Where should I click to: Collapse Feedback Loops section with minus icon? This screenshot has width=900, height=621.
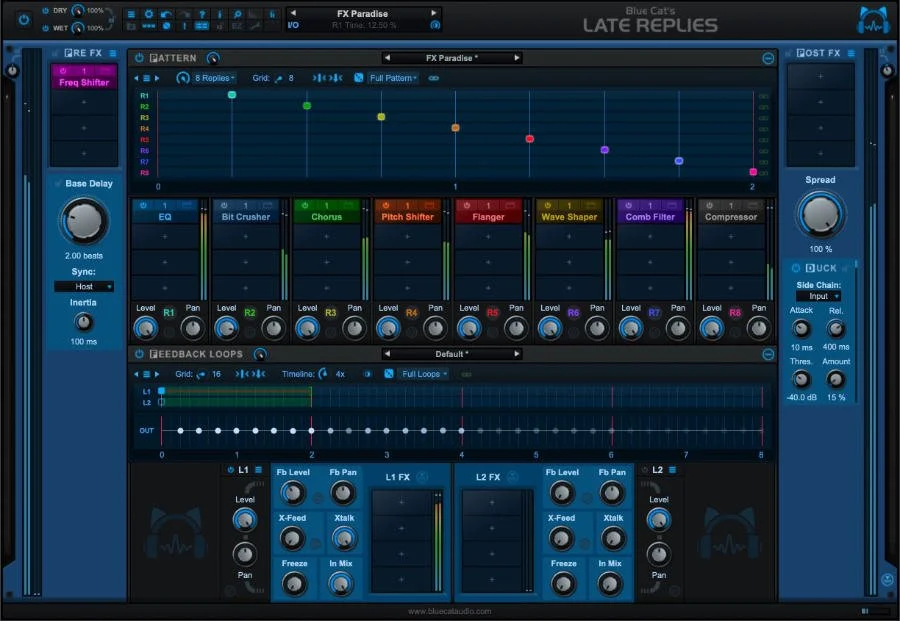768,355
